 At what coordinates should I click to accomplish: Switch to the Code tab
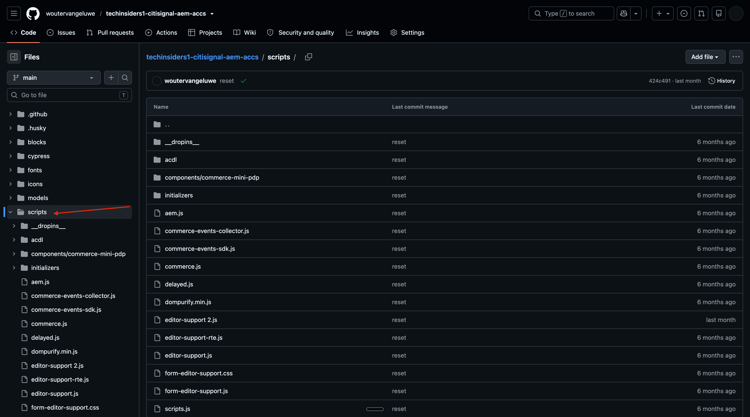coord(23,33)
